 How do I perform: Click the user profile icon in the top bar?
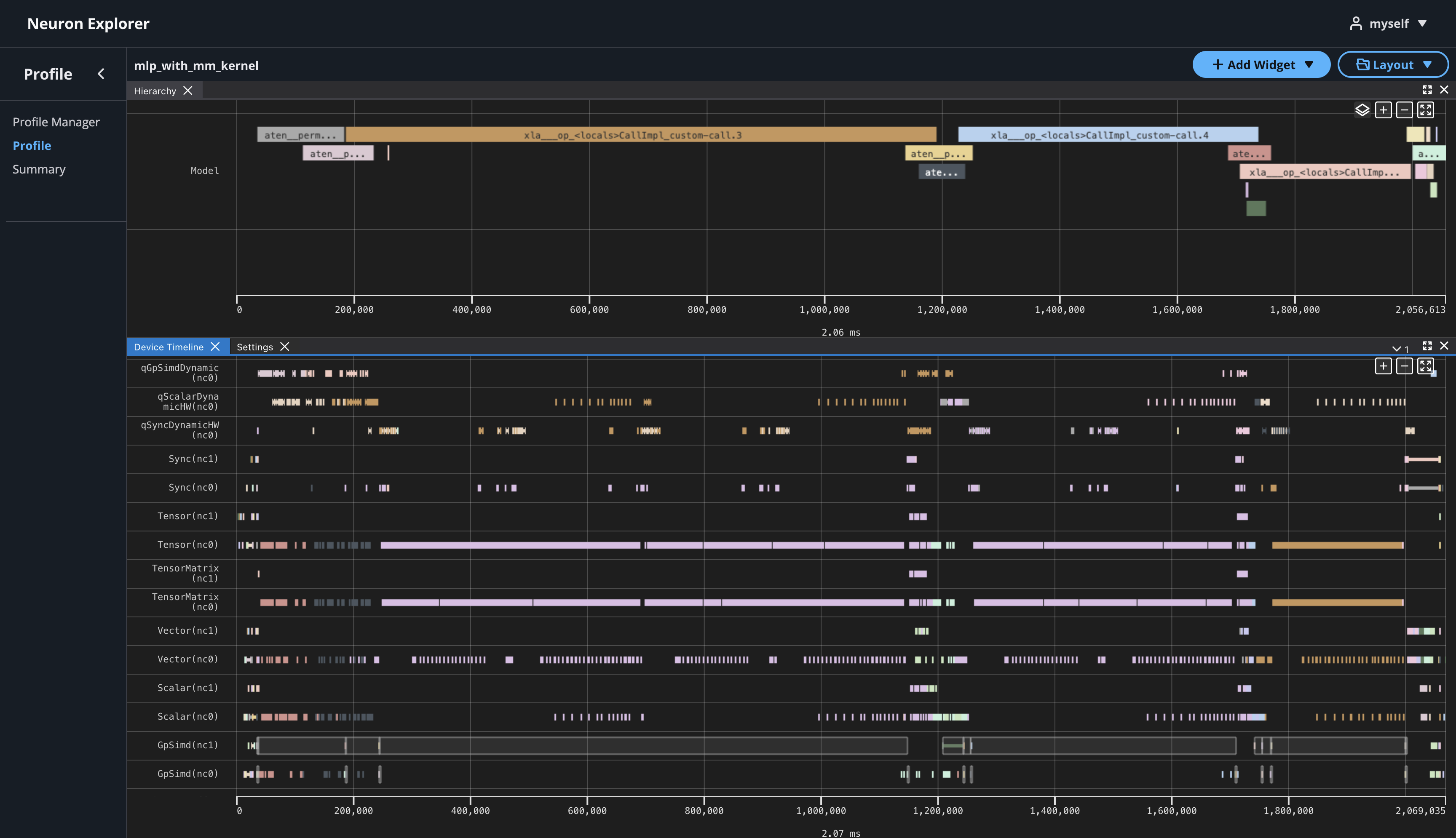tap(1356, 24)
